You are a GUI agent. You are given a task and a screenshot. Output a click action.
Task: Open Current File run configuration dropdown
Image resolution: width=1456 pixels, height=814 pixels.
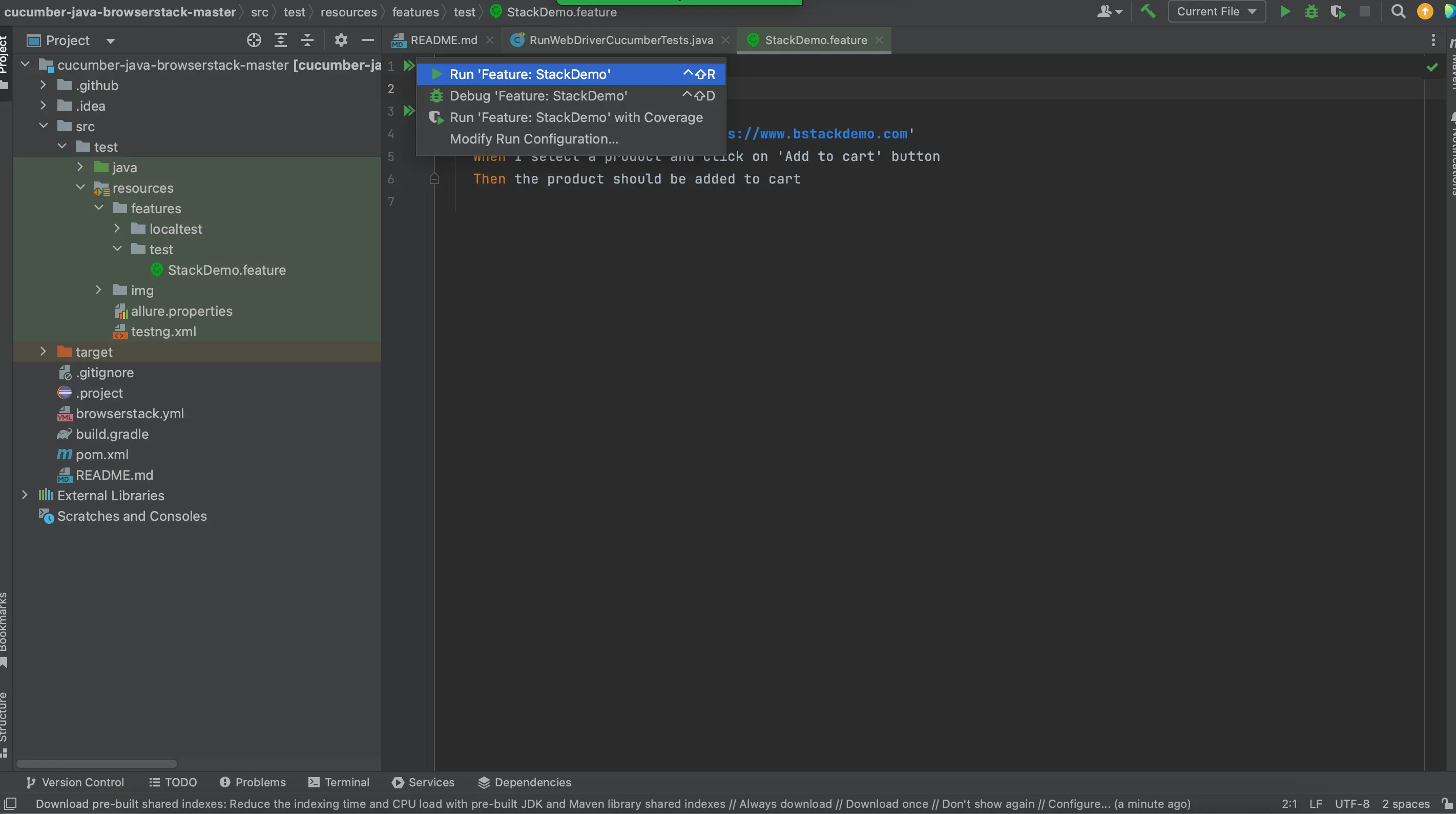(x=1216, y=11)
